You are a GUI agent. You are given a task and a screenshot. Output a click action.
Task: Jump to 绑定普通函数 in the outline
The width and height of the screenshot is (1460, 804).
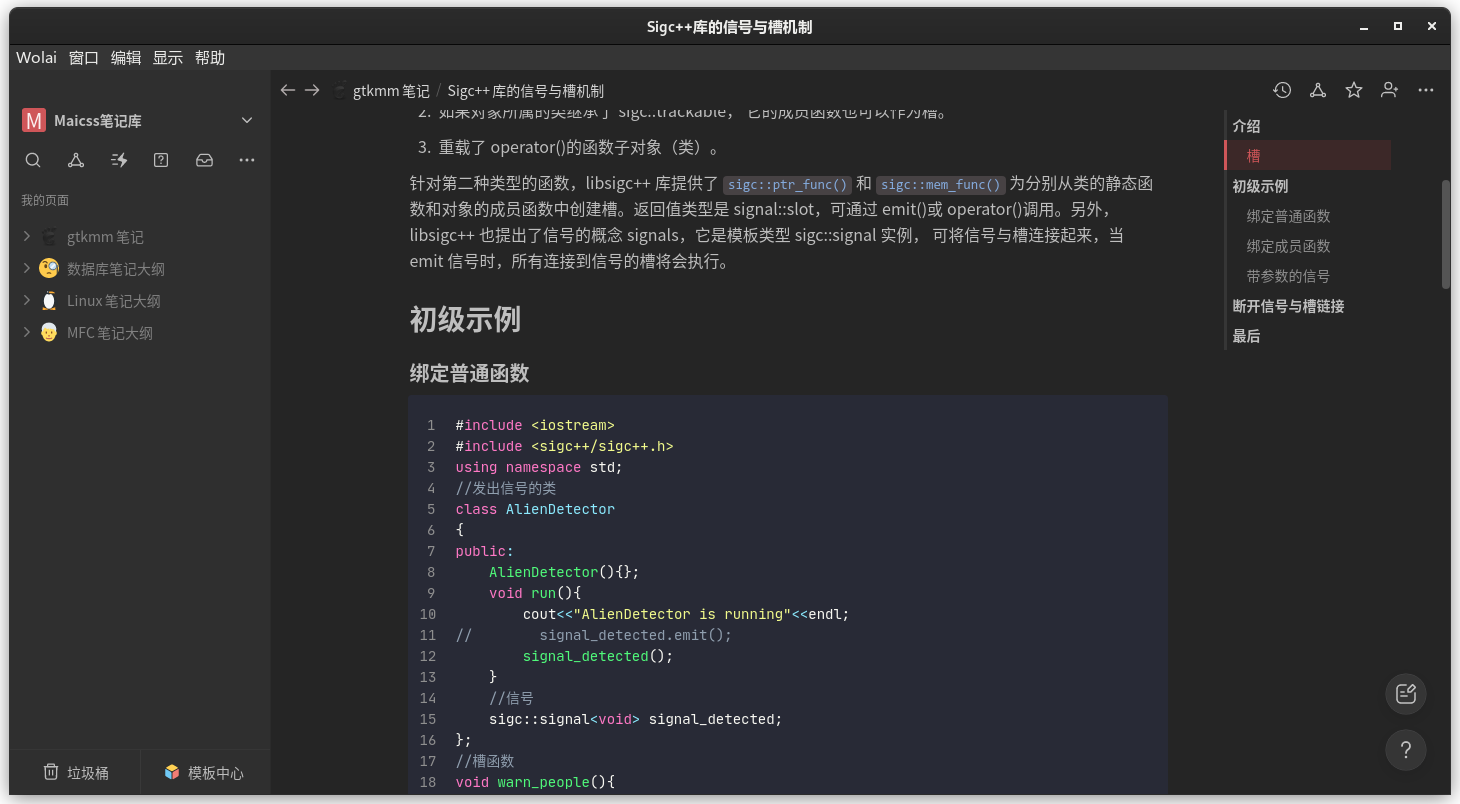click(x=1288, y=216)
